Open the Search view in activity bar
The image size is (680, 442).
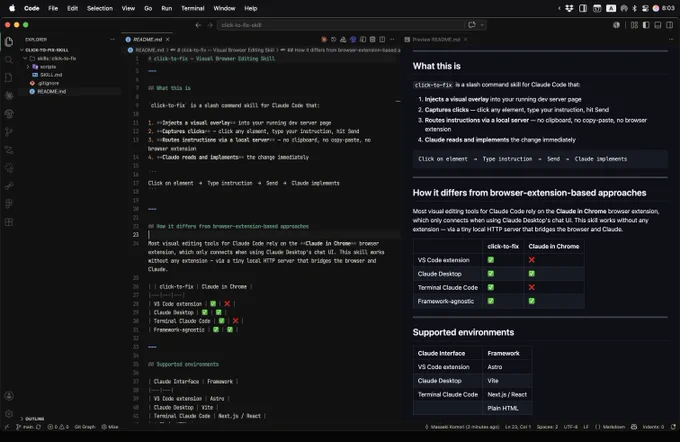click(9, 59)
